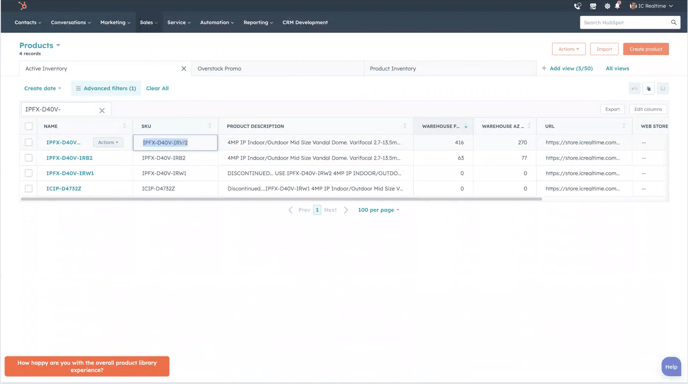Expand the Conversations menu

point(71,22)
